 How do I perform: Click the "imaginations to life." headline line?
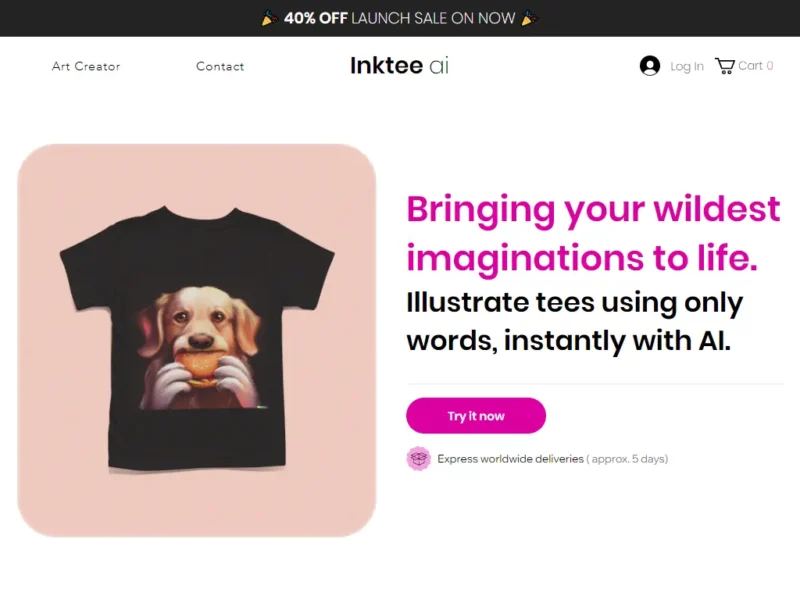(x=582, y=258)
